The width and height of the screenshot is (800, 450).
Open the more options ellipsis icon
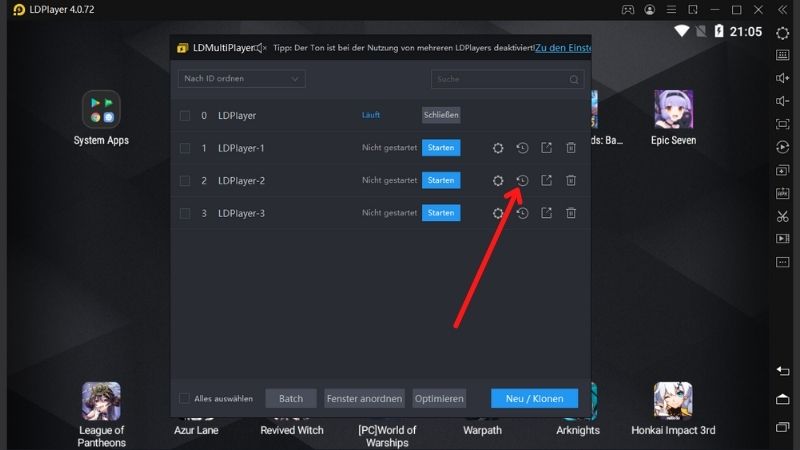(783, 262)
